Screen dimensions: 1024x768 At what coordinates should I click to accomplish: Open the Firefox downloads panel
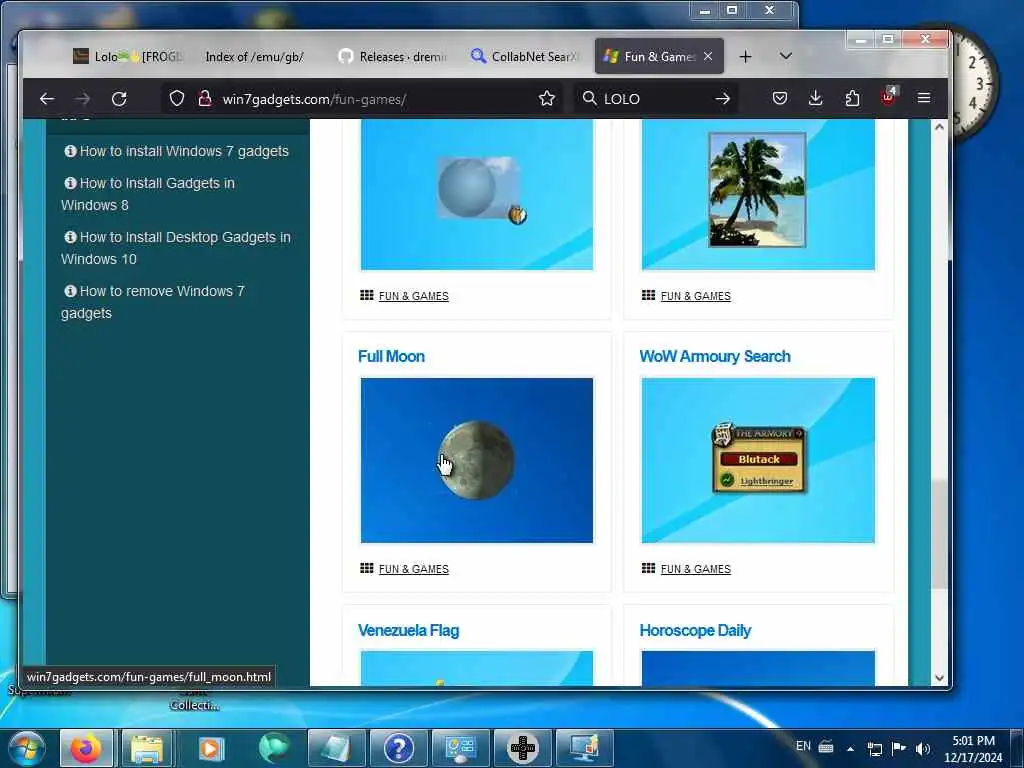coord(816,99)
